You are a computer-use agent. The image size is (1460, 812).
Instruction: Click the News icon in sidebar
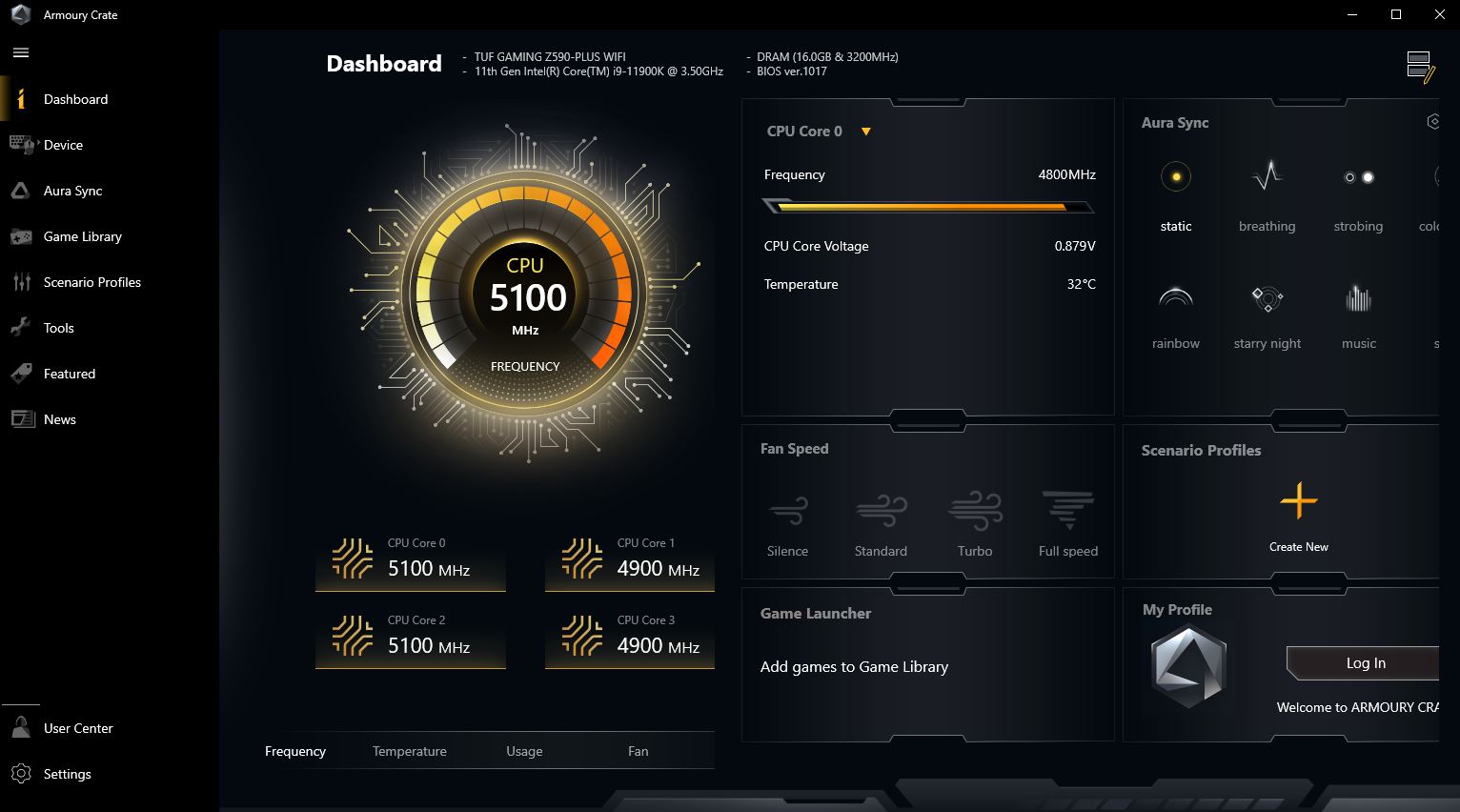tap(22, 419)
